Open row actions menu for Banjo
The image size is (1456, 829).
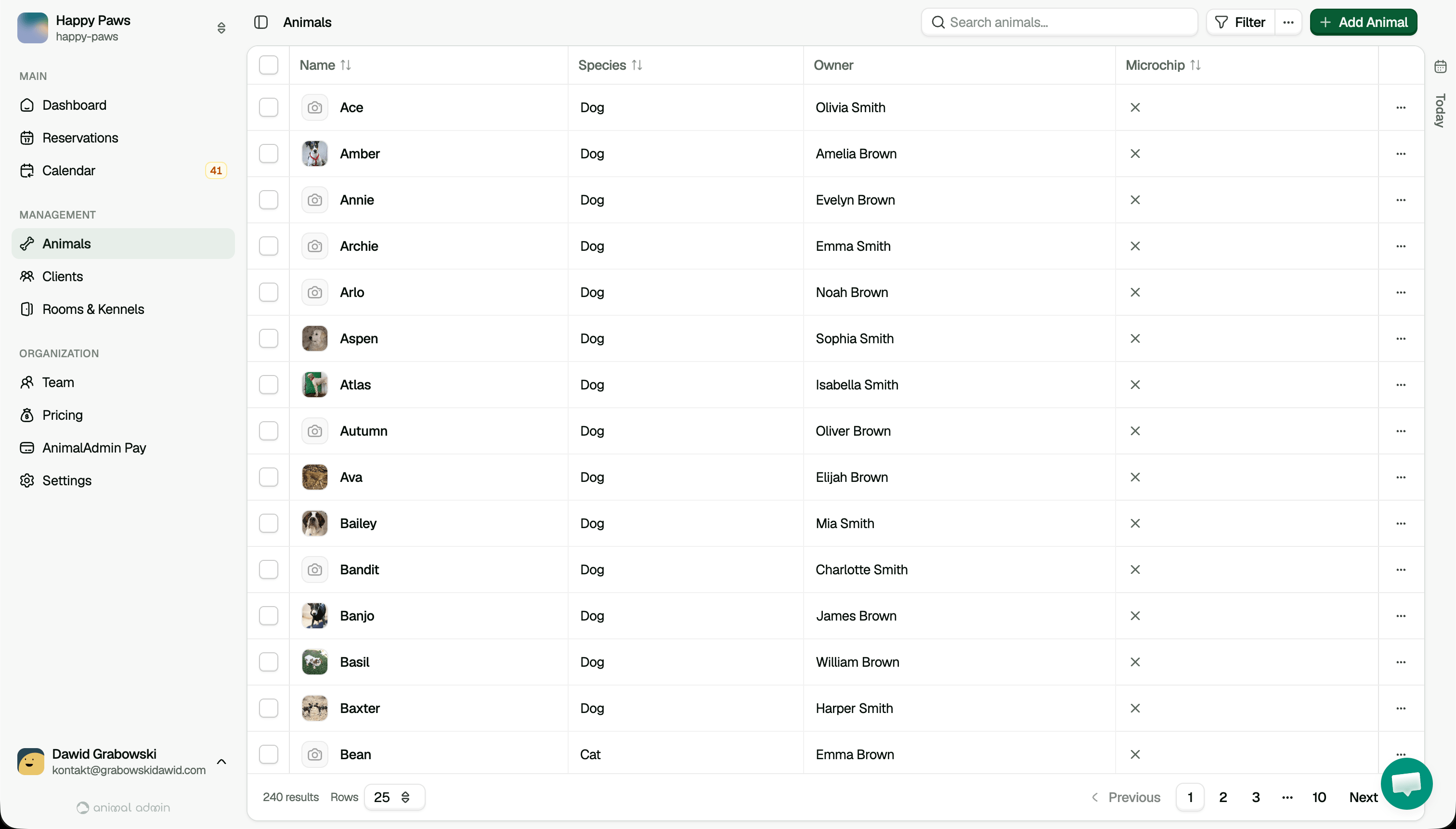point(1401,616)
